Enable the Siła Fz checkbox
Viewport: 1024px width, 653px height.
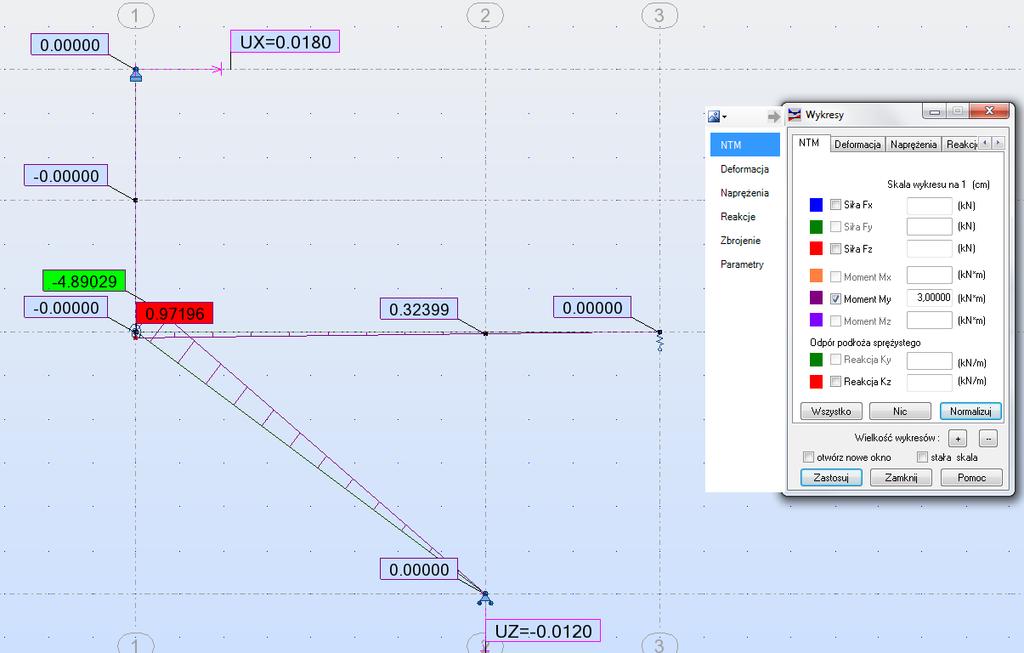835,249
